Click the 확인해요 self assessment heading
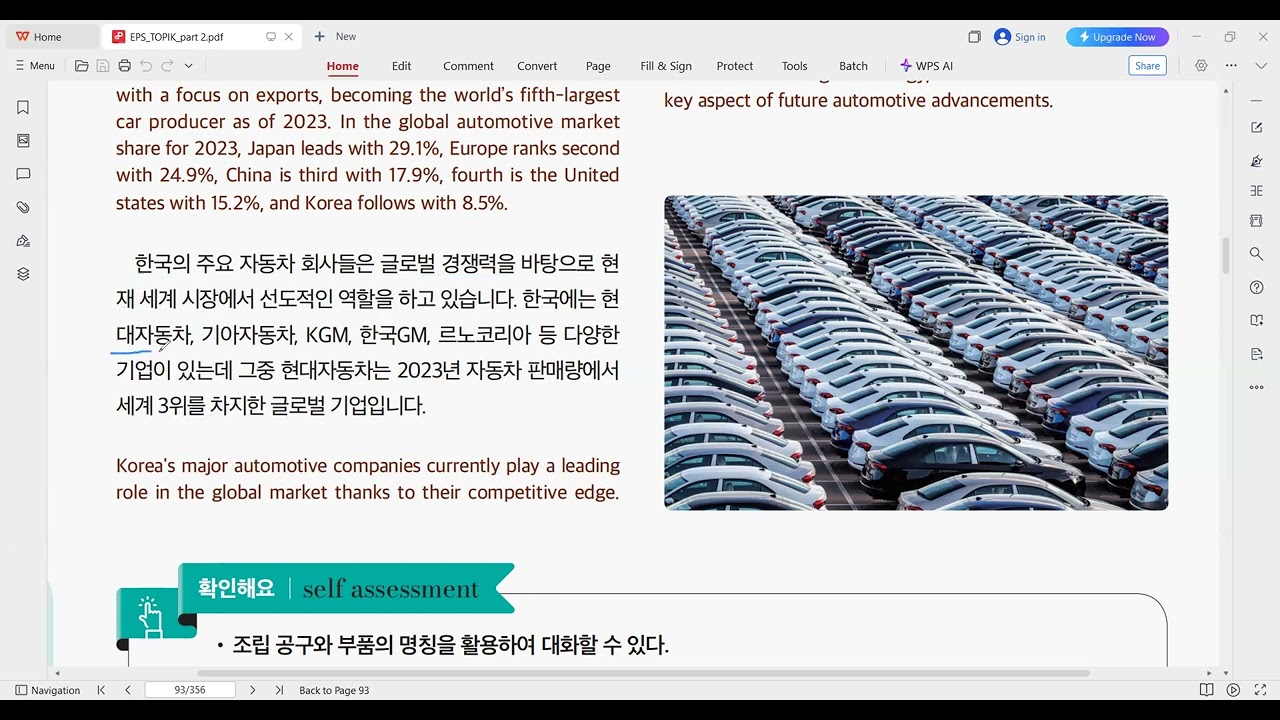This screenshot has width=1280, height=720. (x=346, y=588)
